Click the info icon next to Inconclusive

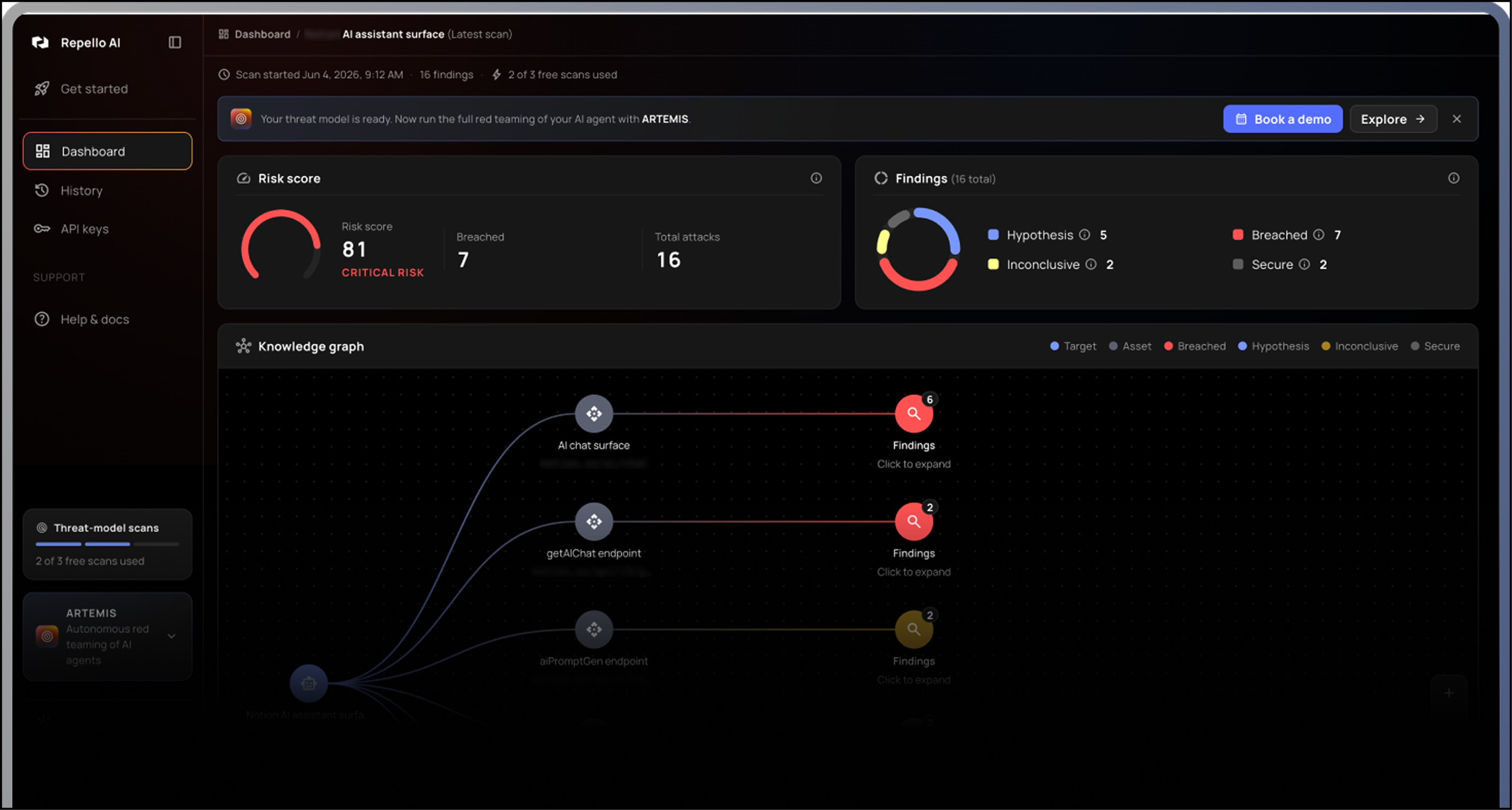1091,264
